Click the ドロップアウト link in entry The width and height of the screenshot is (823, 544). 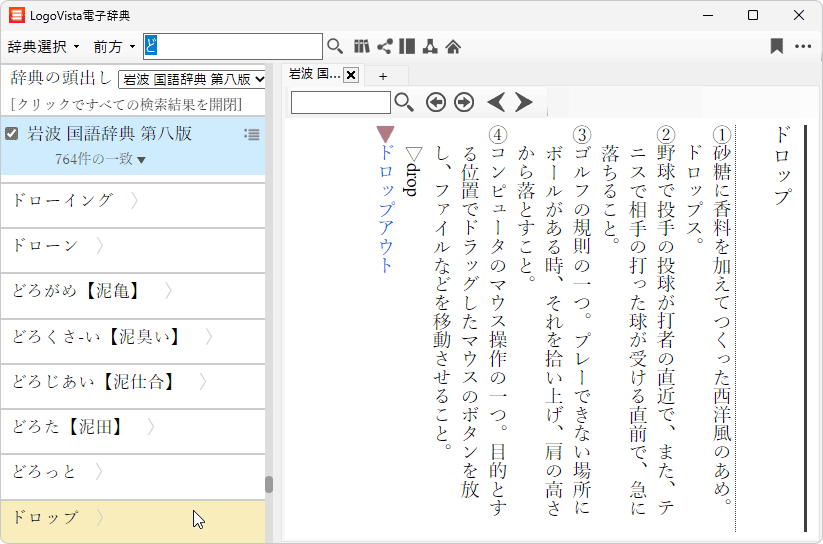tap(385, 208)
